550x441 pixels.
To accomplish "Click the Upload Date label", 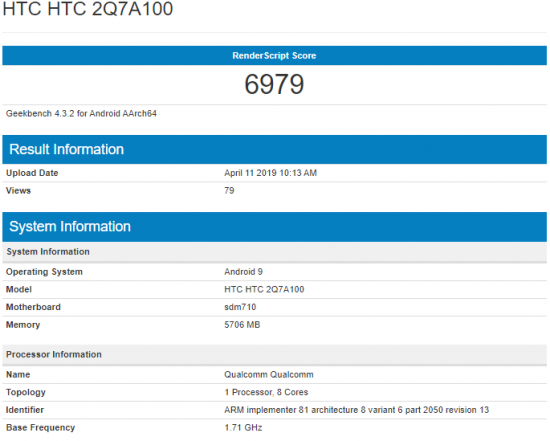I will tap(32, 173).
